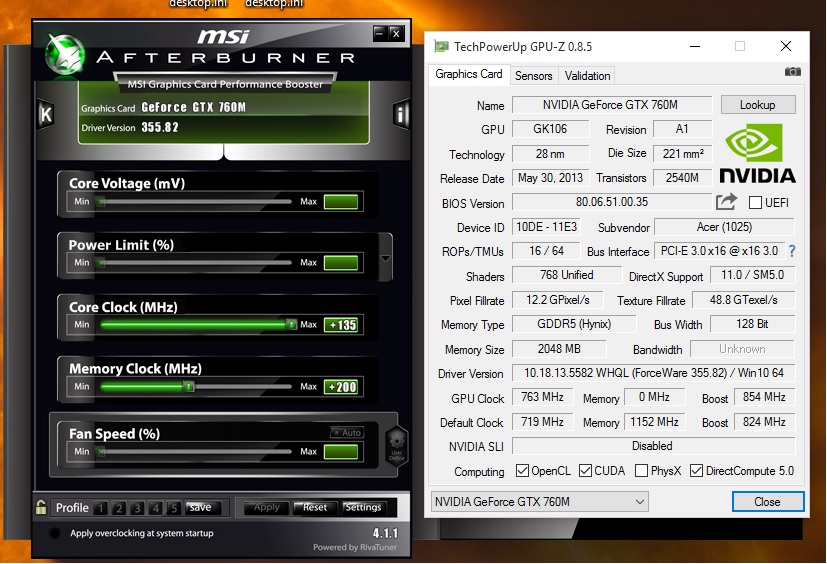This screenshot has width=827, height=564.
Task: Click the NVIDIA logo in GPU-Z
Action: 757,154
